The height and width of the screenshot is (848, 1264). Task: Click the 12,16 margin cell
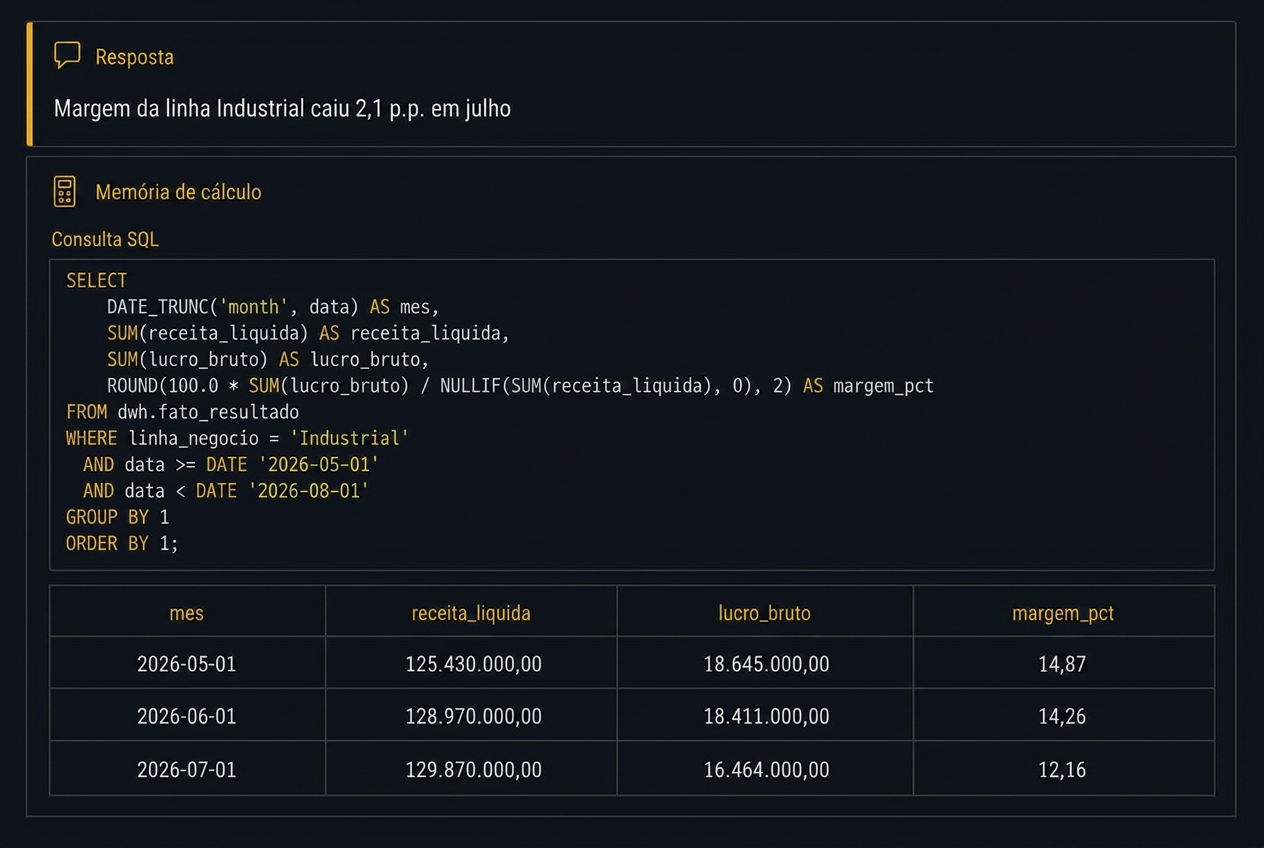pos(1063,769)
